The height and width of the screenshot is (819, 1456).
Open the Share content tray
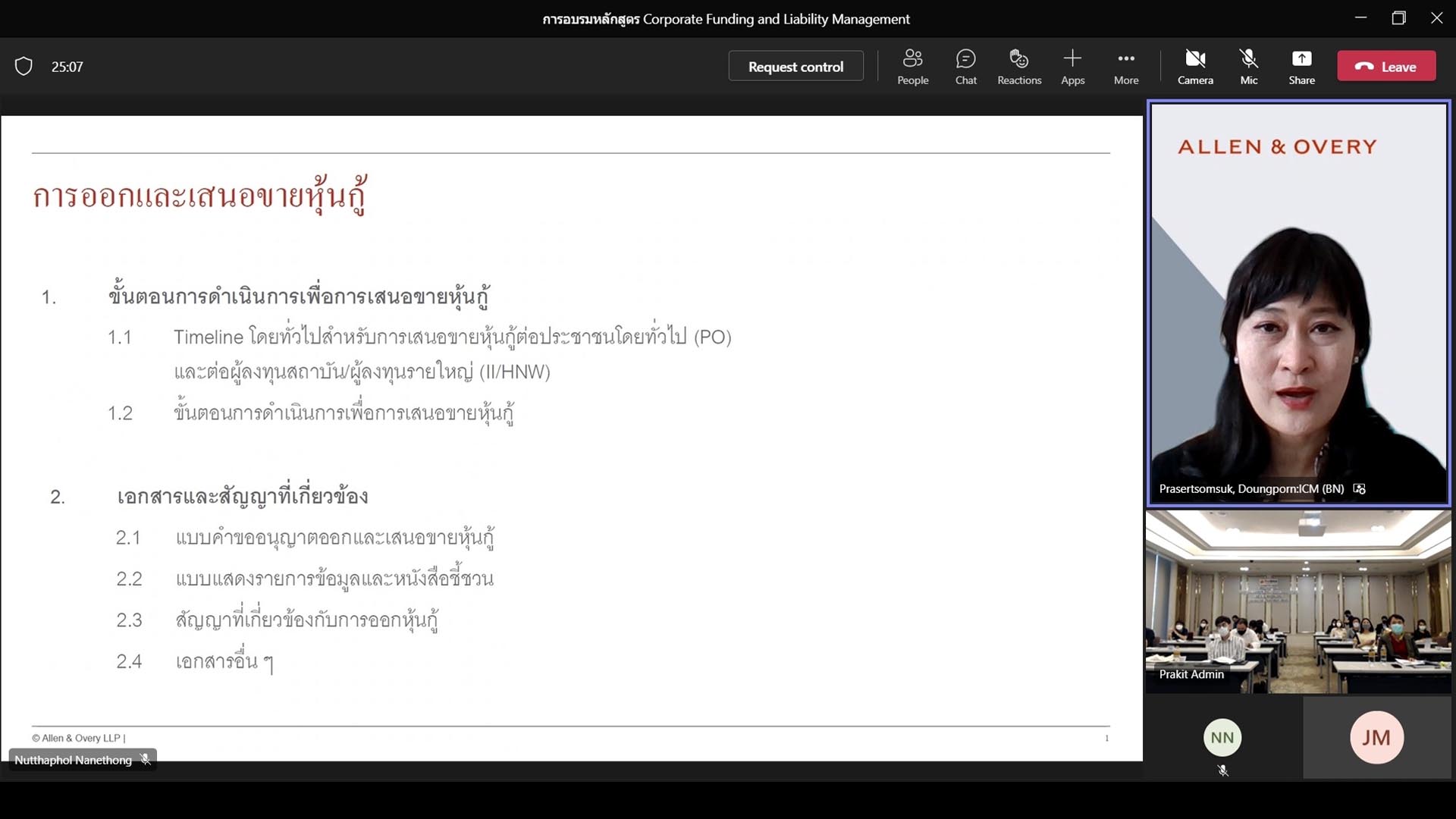point(1301,67)
